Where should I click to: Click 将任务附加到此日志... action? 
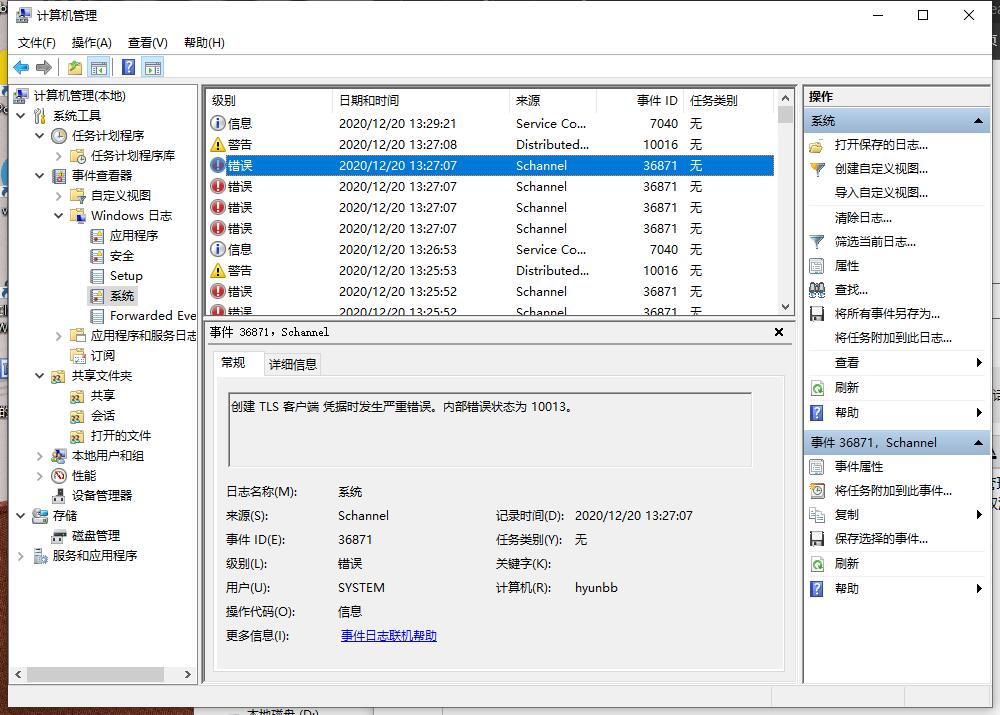pos(893,338)
